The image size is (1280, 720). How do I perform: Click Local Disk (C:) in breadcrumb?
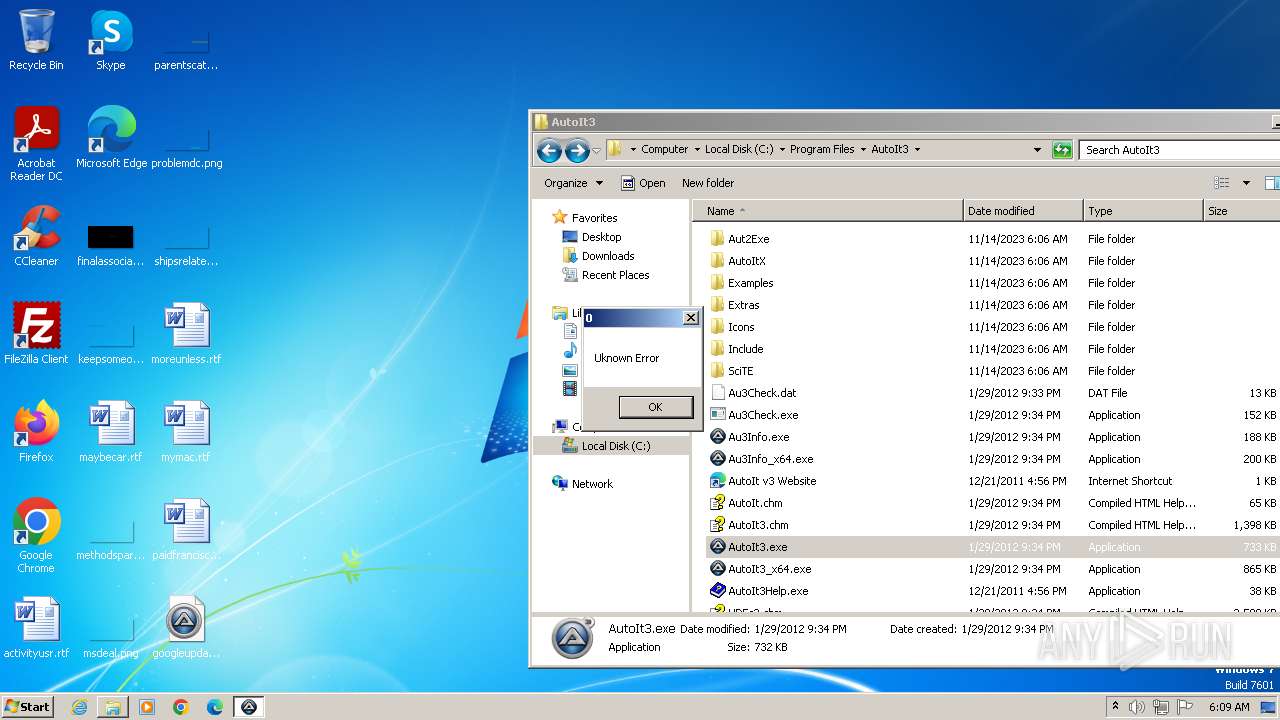[x=739, y=149]
